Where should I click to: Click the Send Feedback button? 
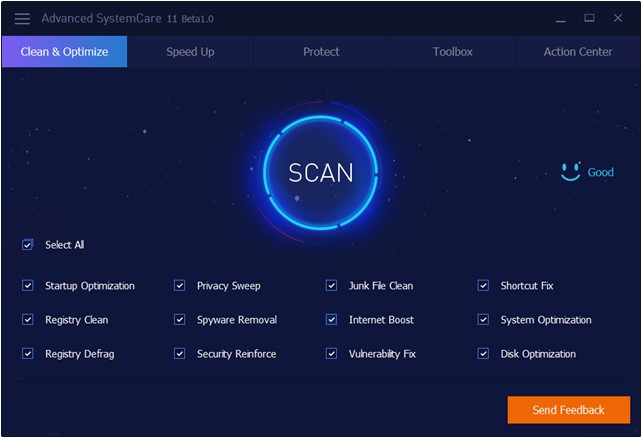tap(569, 410)
